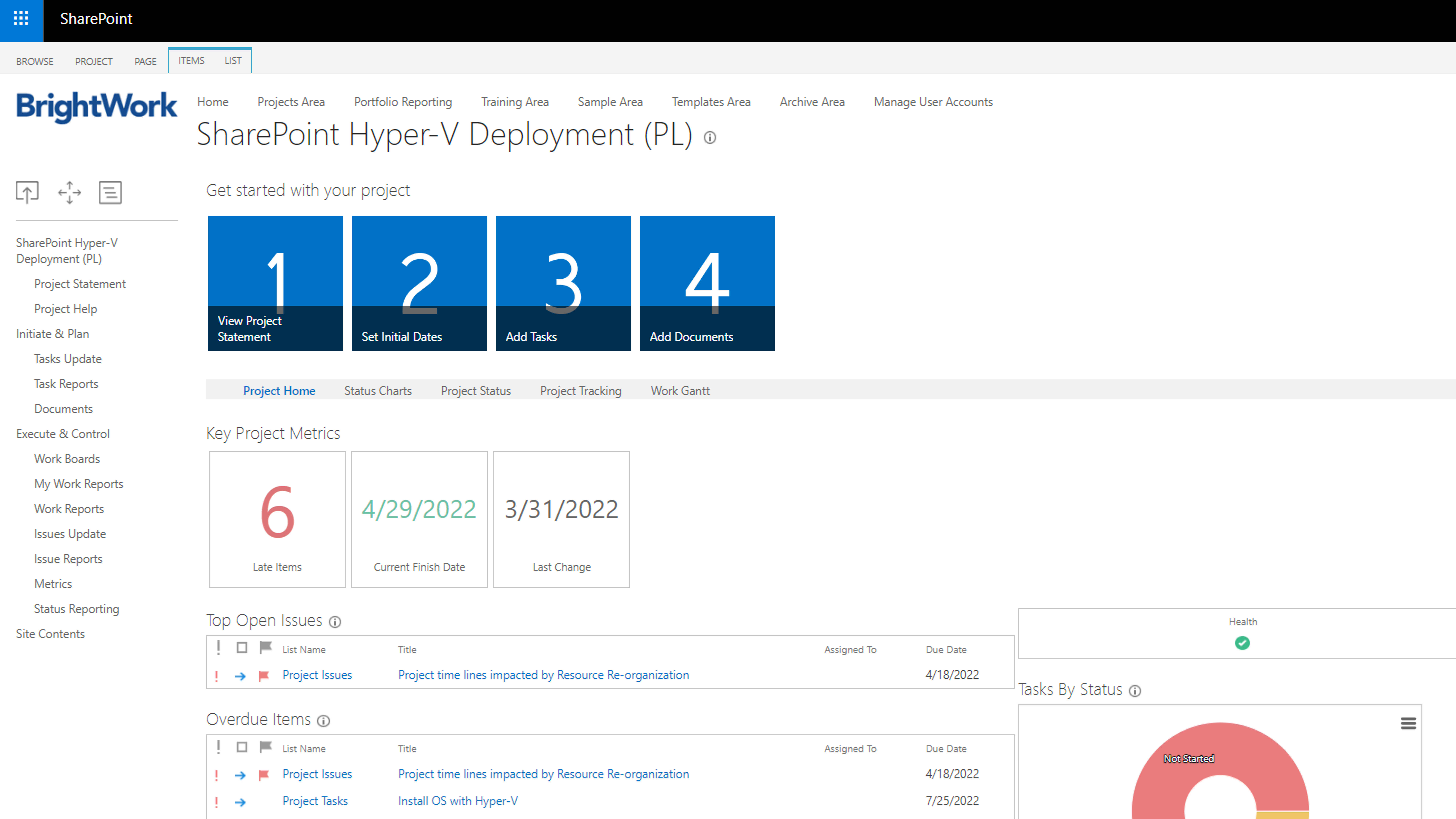Open the ITEMS ribbon tab
The height and width of the screenshot is (819, 1456).
click(191, 60)
